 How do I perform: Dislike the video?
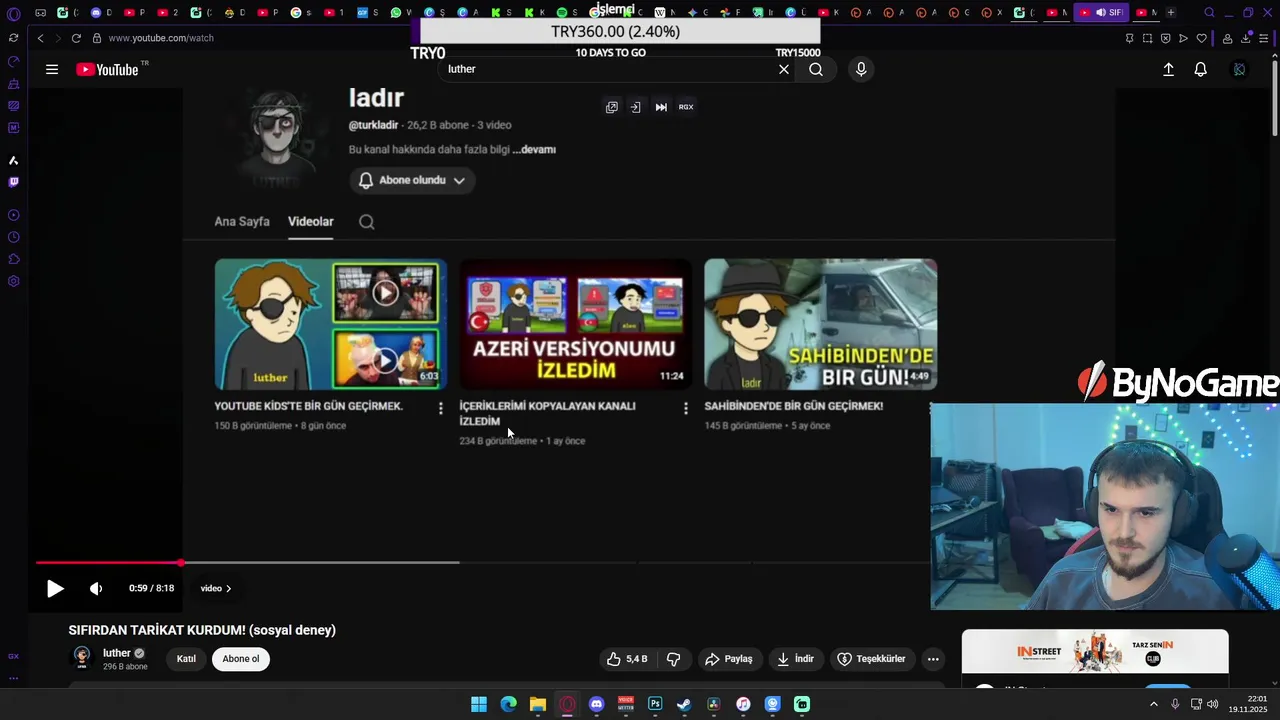[674, 659]
